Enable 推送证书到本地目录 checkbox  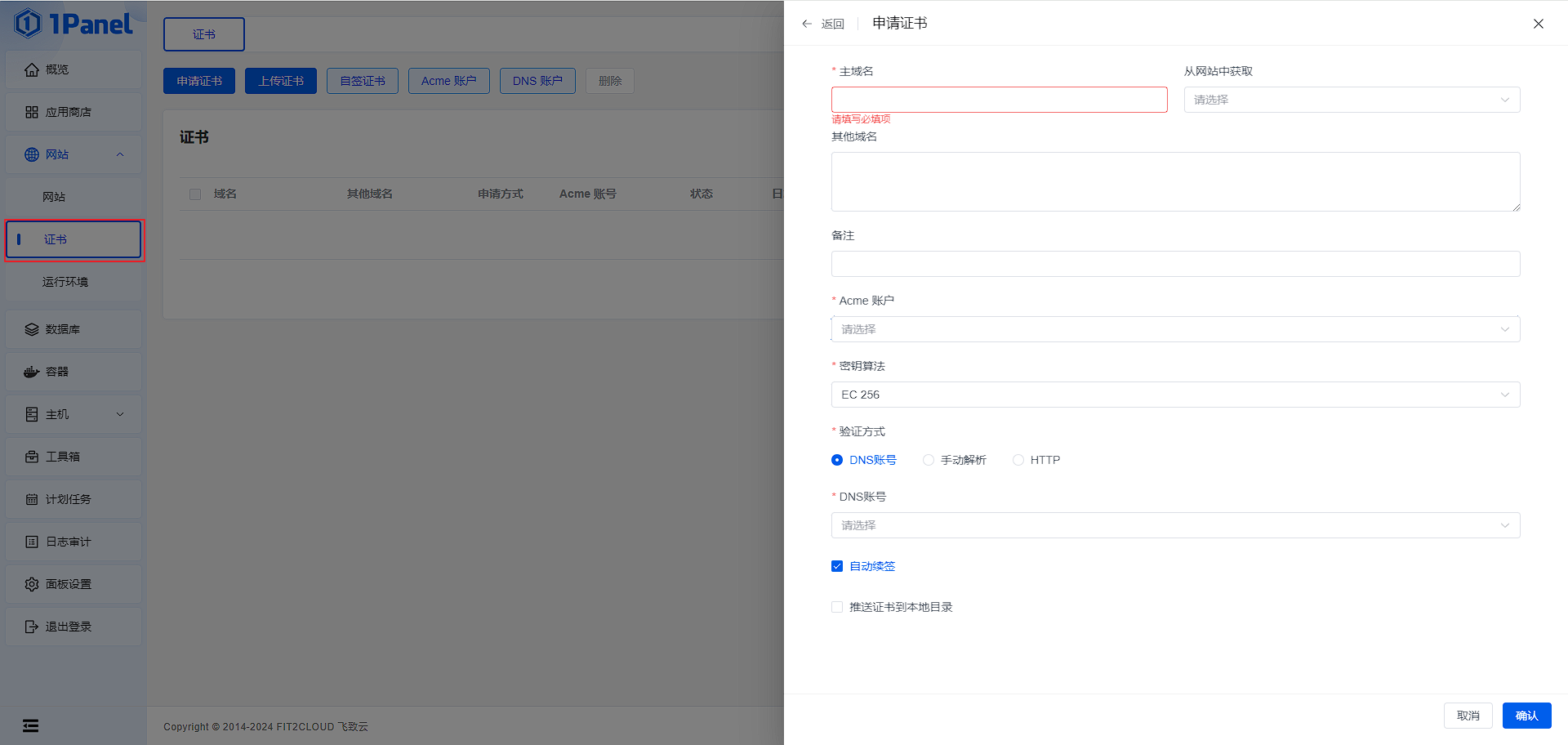837,607
